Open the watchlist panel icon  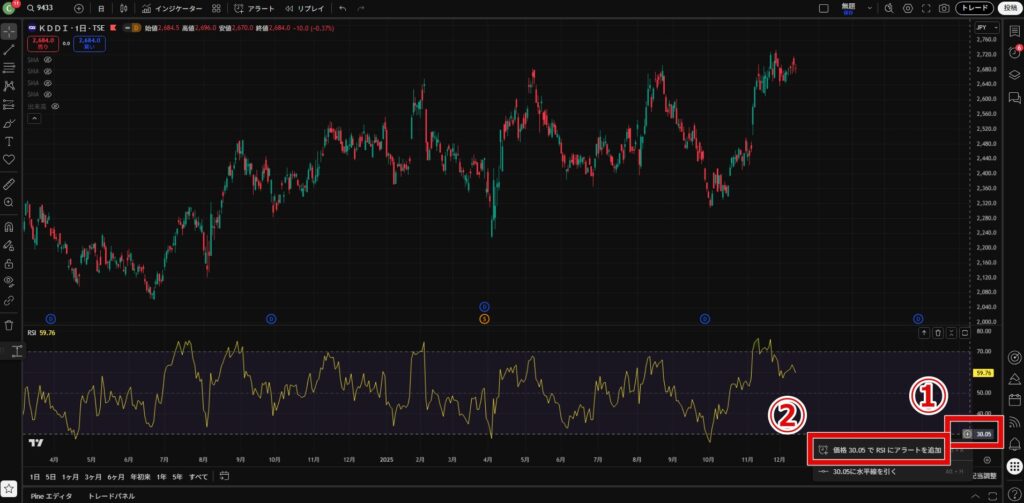coord(1014,32)
